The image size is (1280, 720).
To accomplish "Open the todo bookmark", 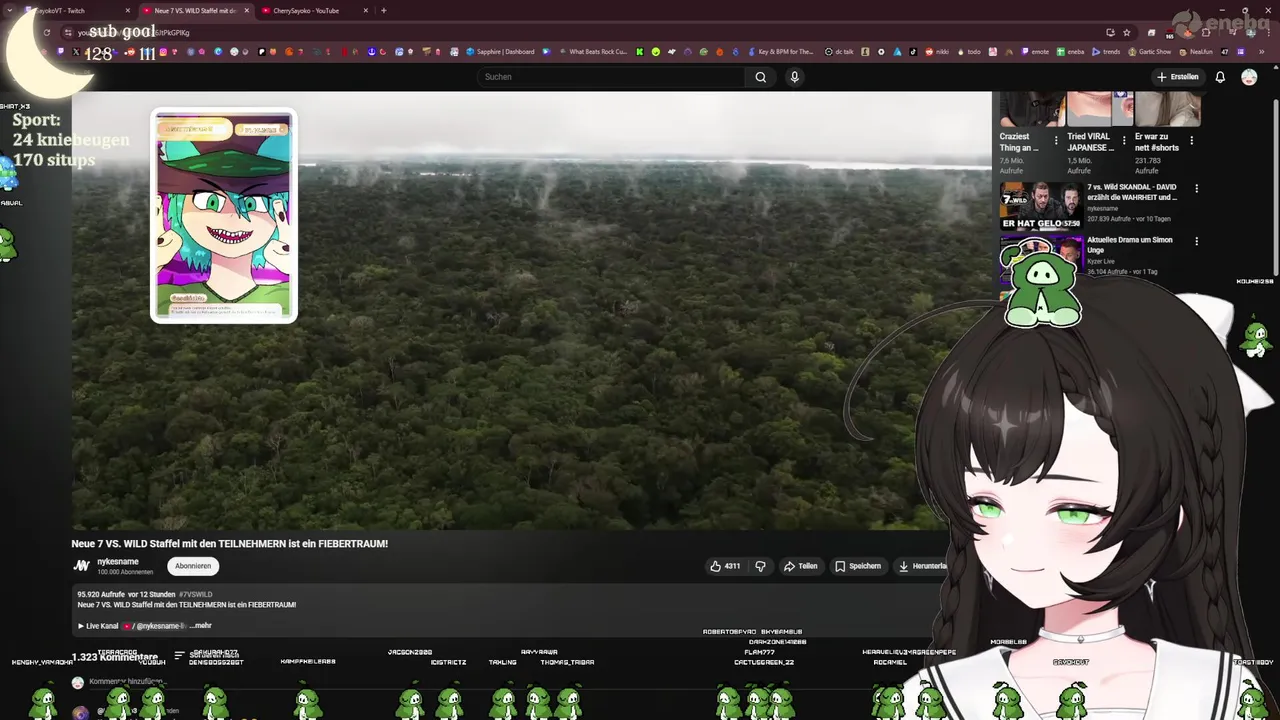I will point(967,52).
